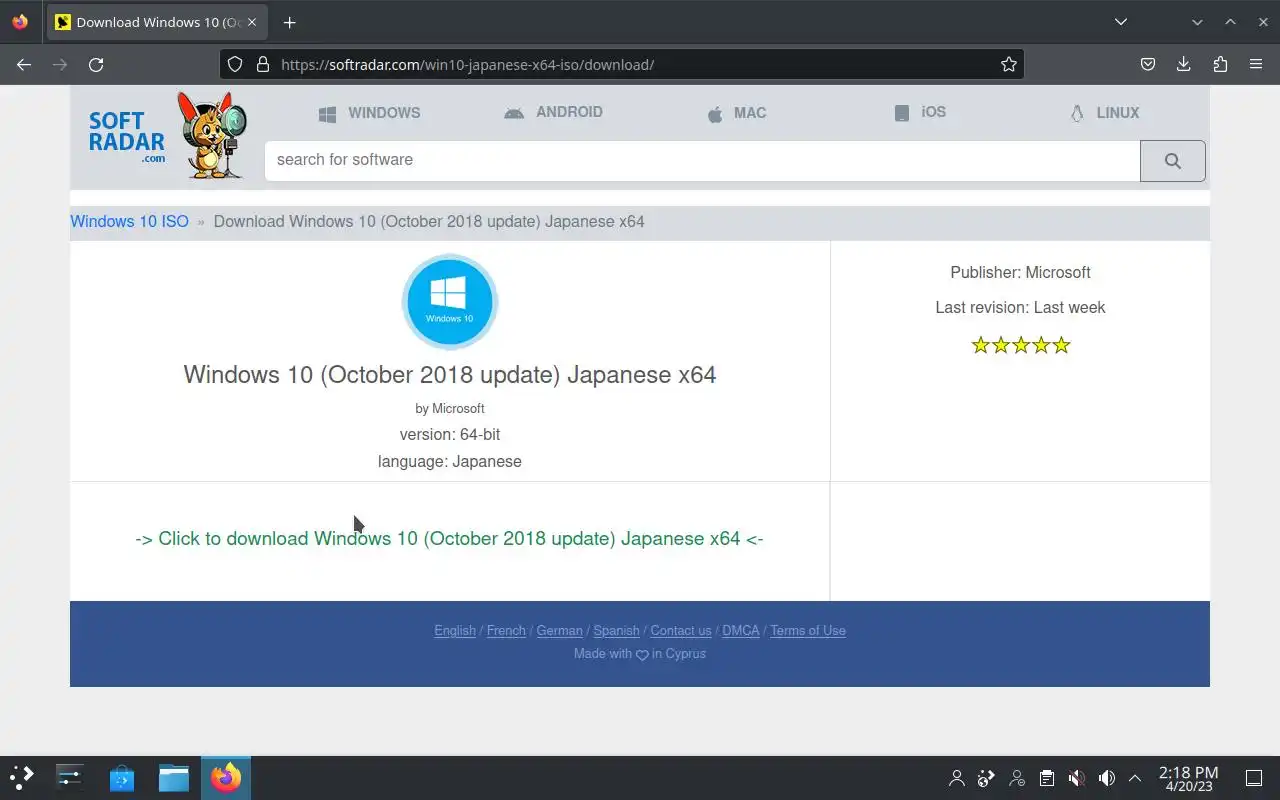Click the version: 64-bit text
This screenshot has width=1280, height=800.
pyautogui.click(x=450, y=434)
